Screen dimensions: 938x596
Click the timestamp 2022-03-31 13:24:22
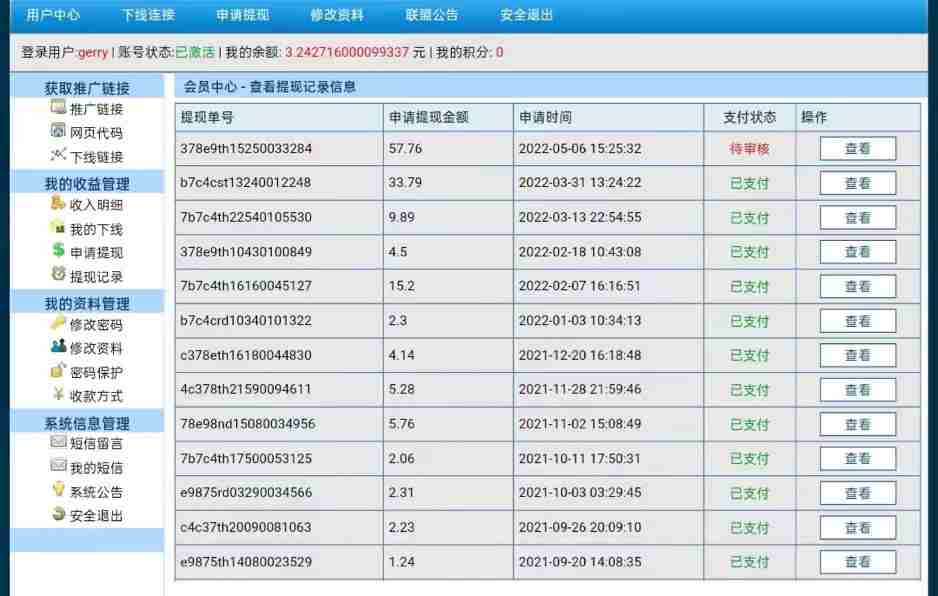(580, 183)
